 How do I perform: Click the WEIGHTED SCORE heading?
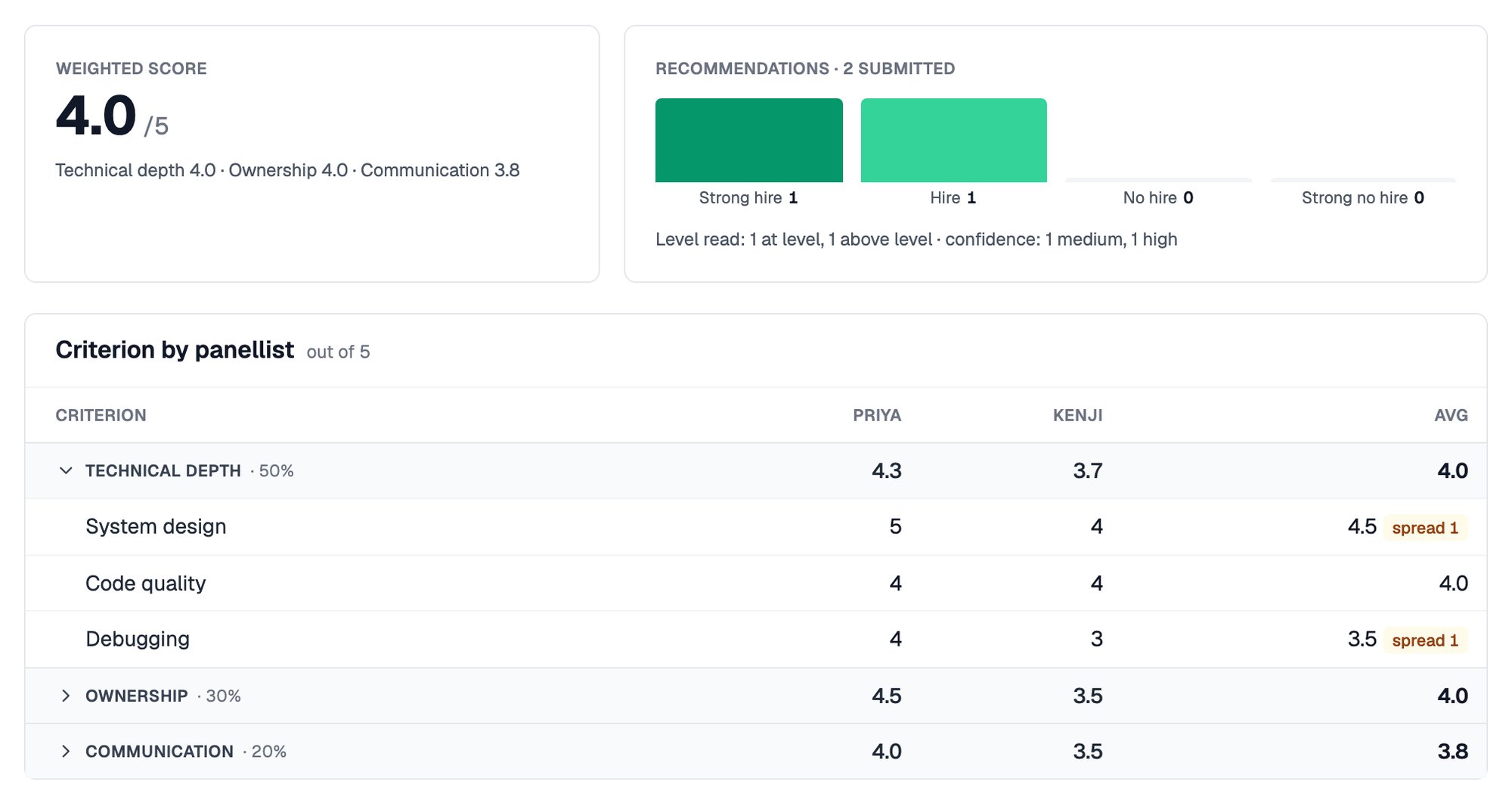131,69
